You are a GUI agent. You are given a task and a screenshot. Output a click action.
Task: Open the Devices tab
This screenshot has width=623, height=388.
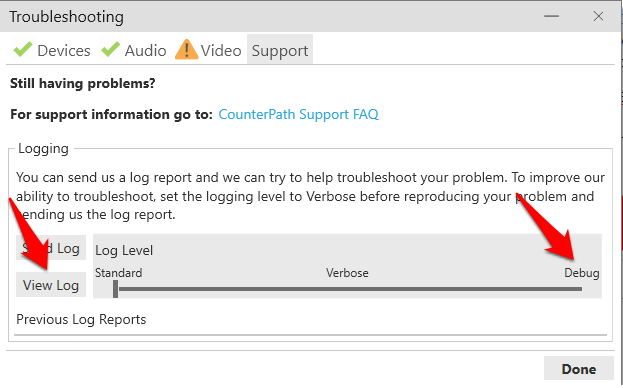pos(51,50)
